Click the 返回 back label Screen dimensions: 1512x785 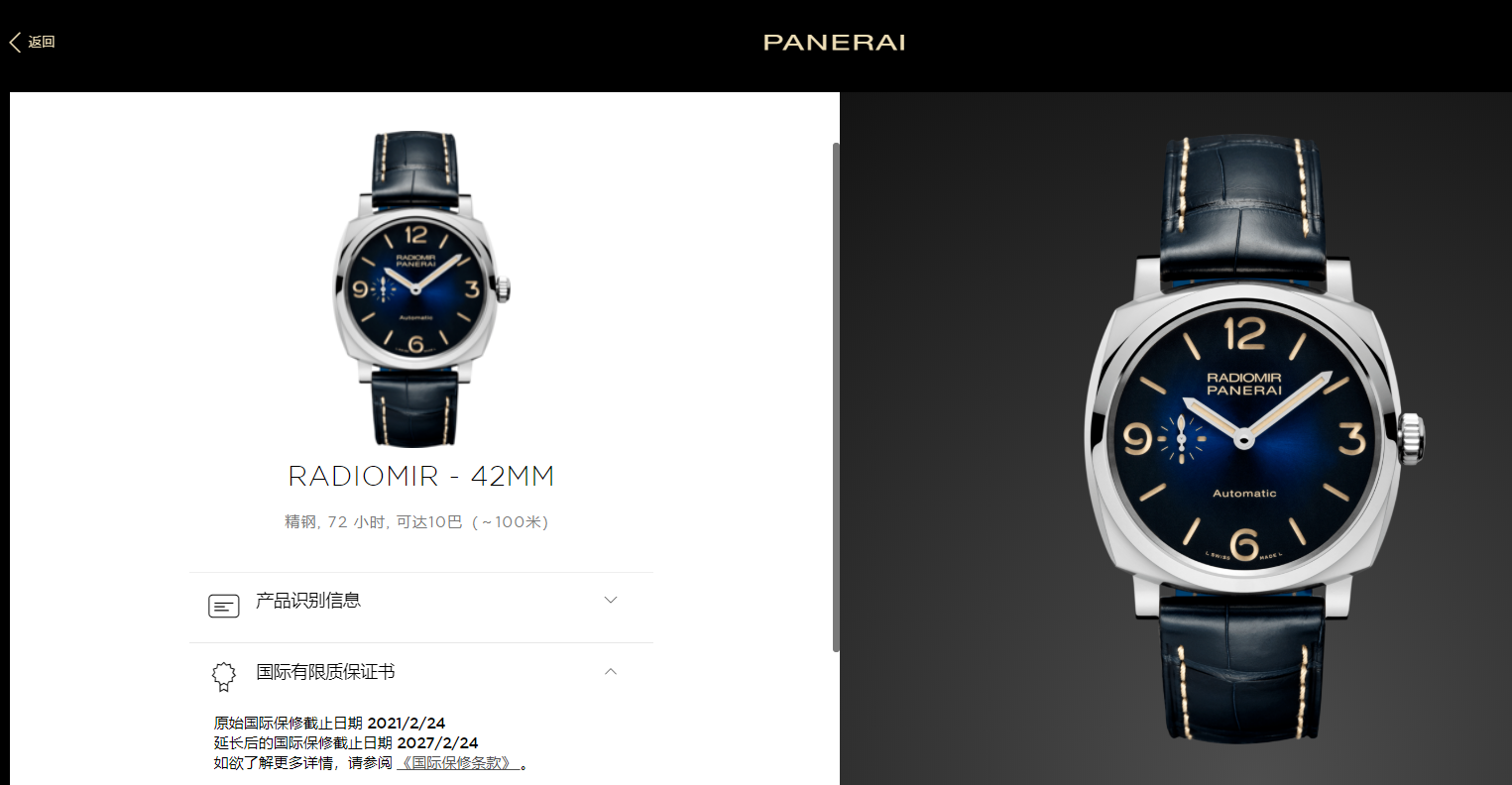tap(42, 42)
